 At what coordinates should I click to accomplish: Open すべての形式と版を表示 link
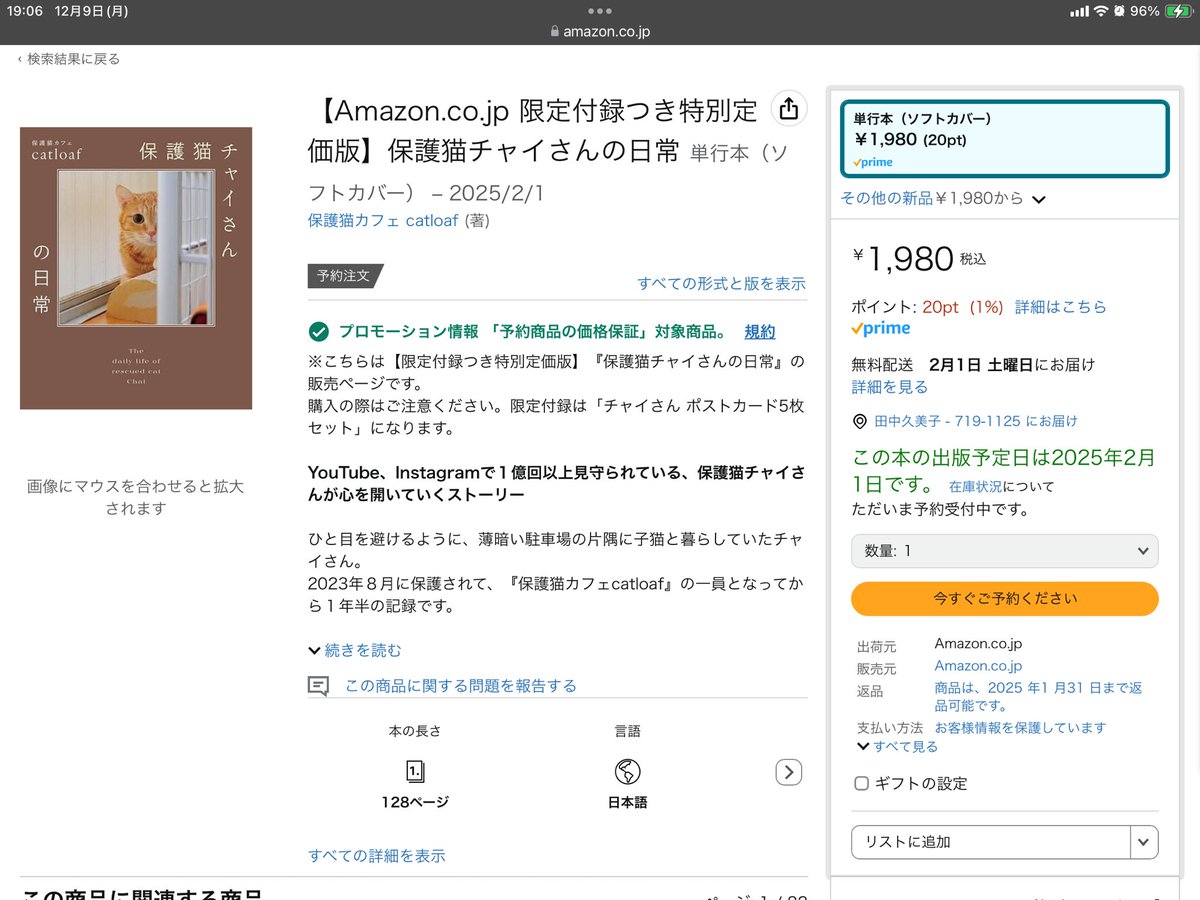click(x=721, y=283)
